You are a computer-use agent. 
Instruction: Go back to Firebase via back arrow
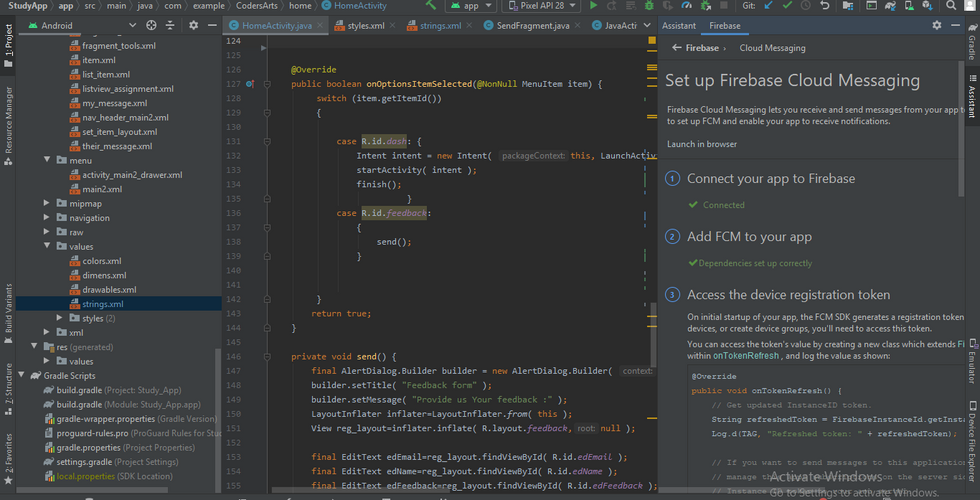tap(675, 48)
